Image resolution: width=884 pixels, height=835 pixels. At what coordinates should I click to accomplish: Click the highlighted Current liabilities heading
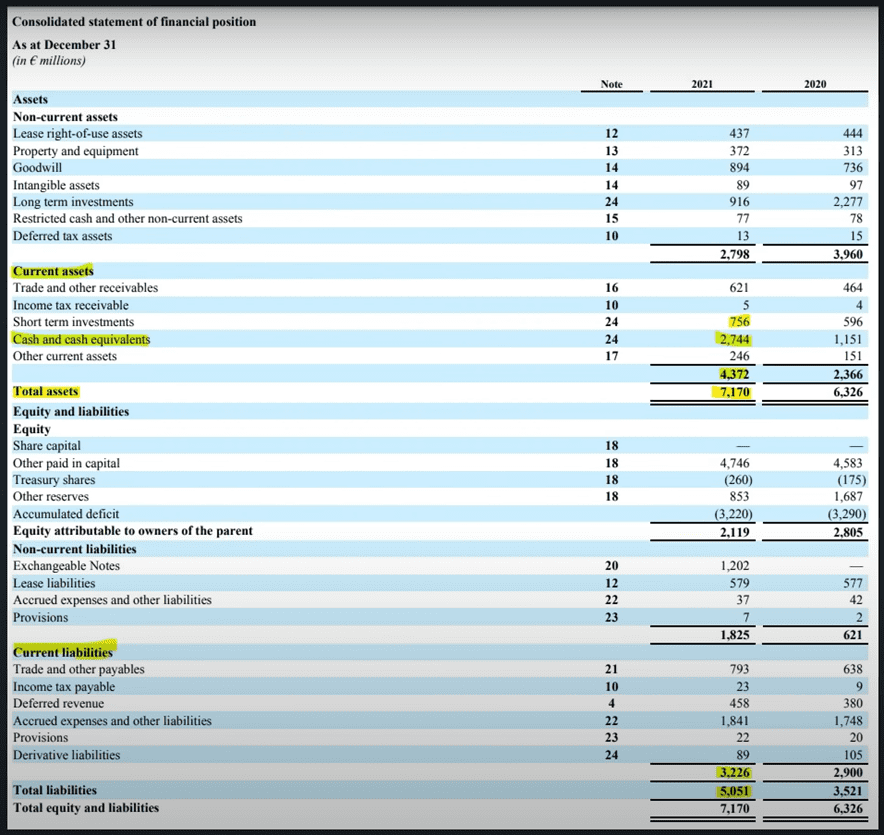click(x=62, y=652)
